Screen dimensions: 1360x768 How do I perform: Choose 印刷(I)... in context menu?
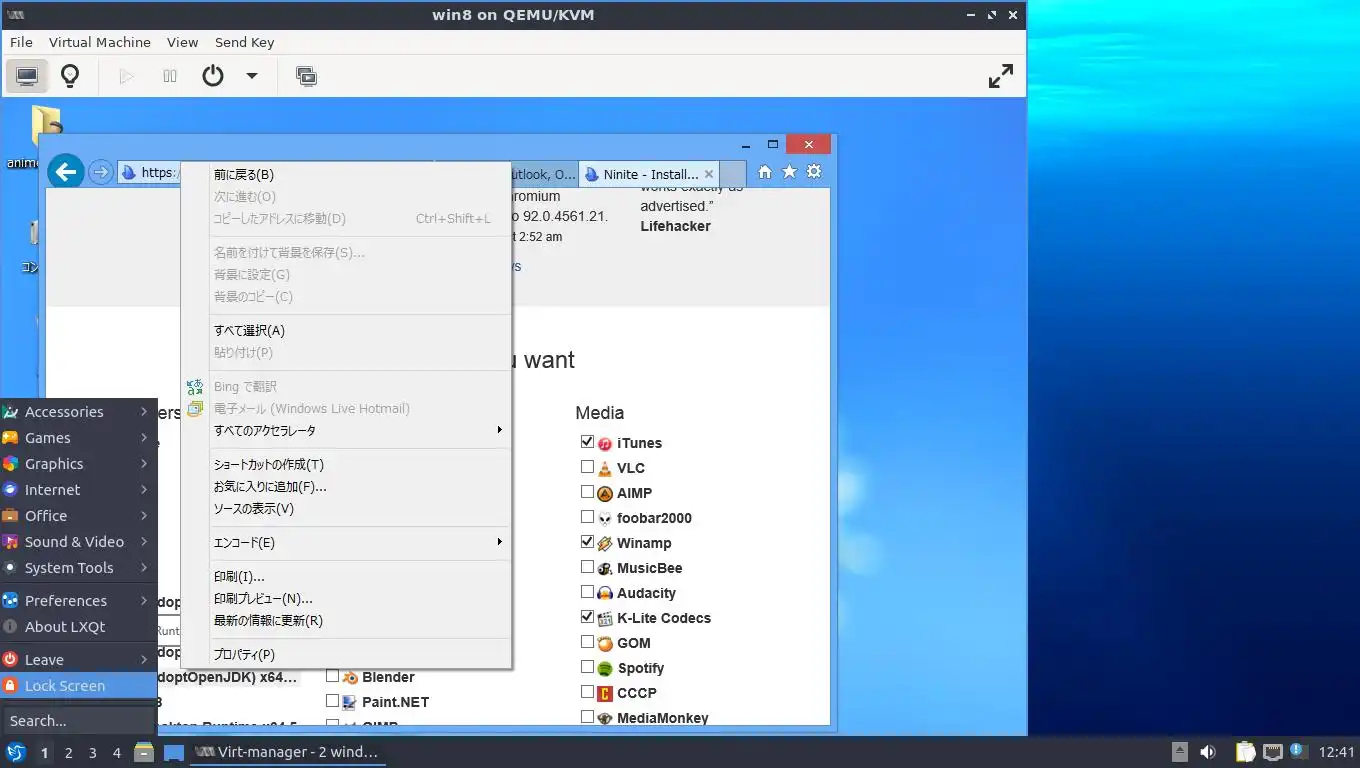346,577
